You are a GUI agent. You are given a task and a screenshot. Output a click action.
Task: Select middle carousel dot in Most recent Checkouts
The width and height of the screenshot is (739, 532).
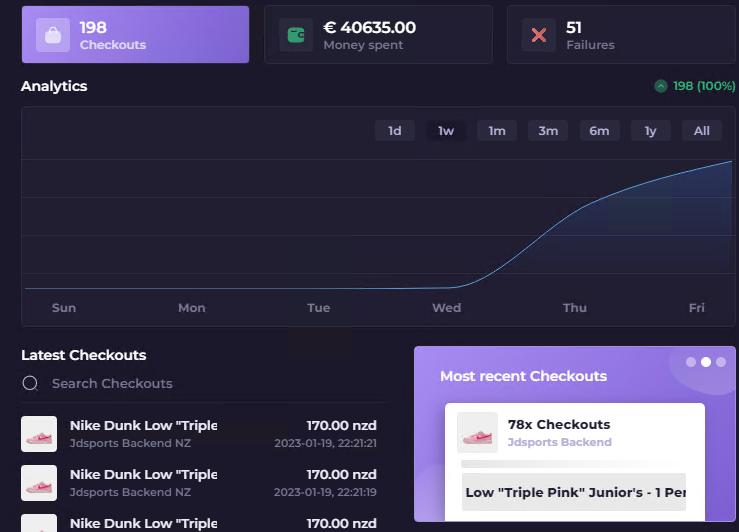coord(706,362)
